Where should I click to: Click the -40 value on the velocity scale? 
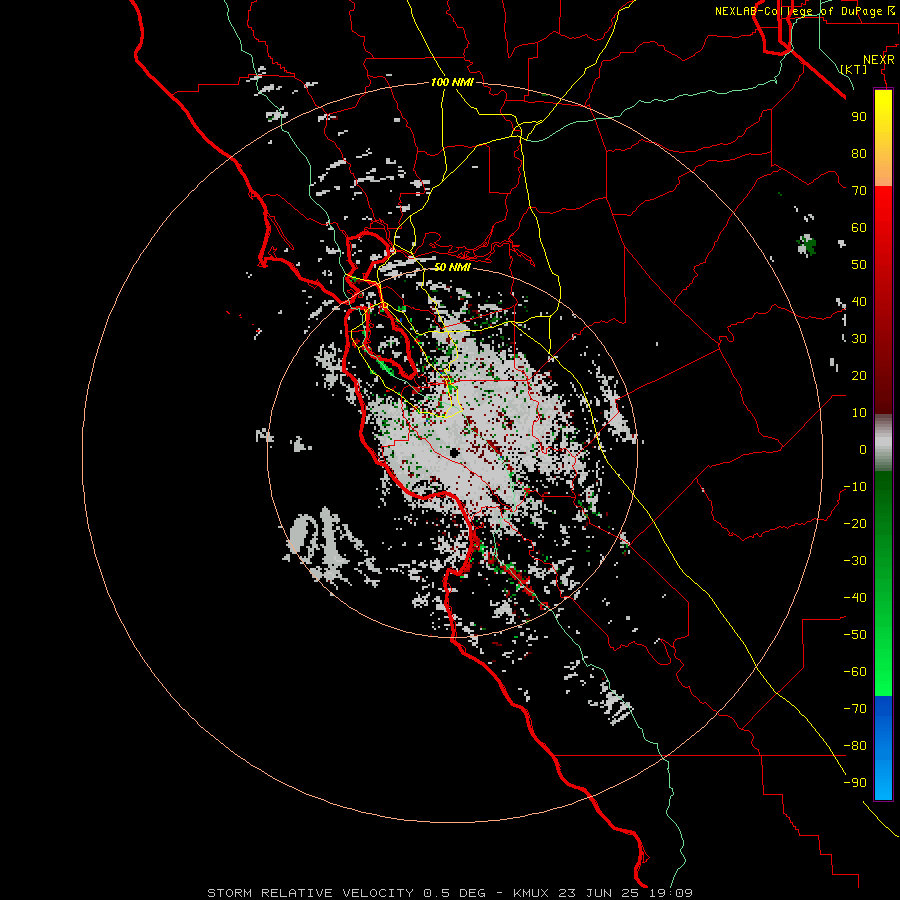point(855,598)
